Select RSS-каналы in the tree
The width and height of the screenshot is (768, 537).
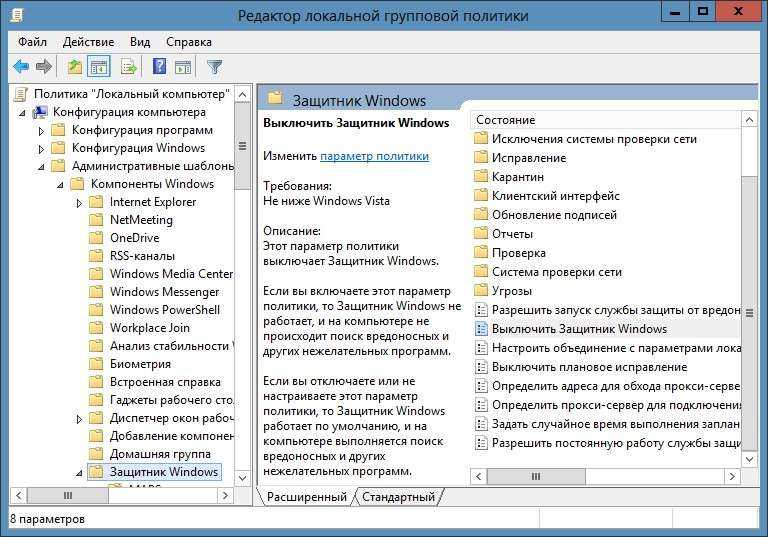pos(142,256)
